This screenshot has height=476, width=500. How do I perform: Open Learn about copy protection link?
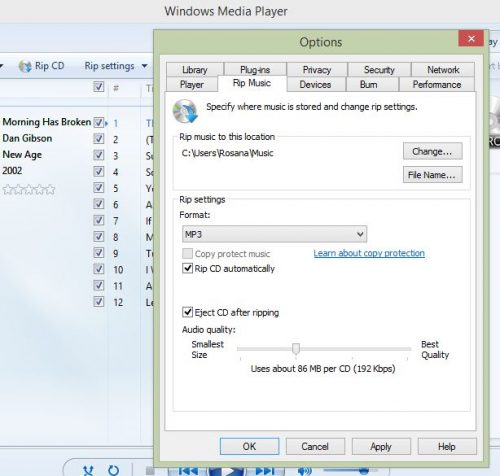tap(369, 253)
